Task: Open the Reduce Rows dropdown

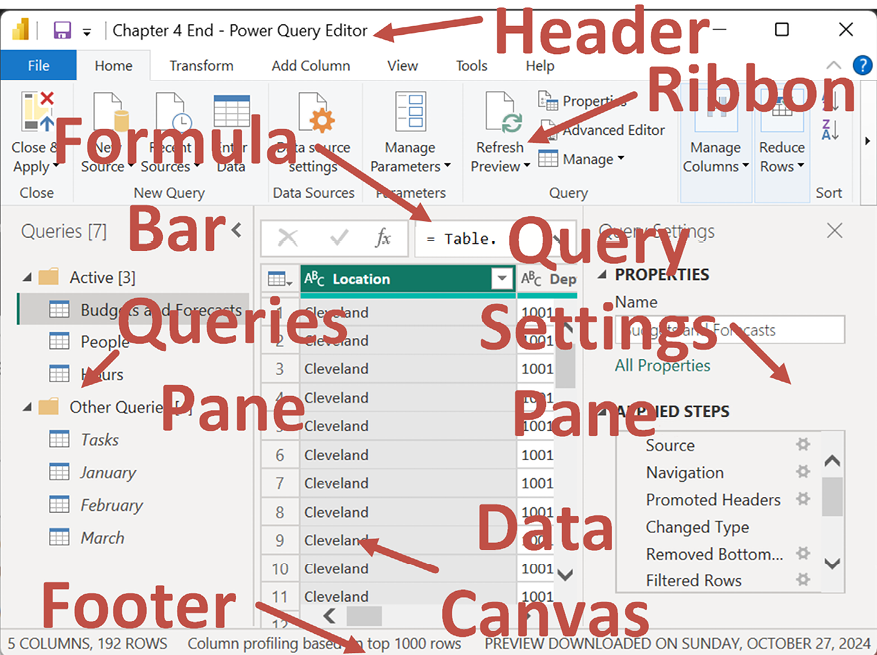Action: point(782,157)
